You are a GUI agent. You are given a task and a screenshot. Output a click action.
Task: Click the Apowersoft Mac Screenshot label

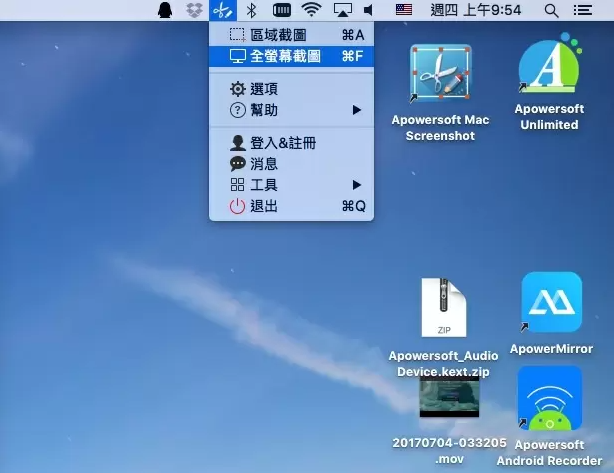pyautogui.click(x=440, y=128)
